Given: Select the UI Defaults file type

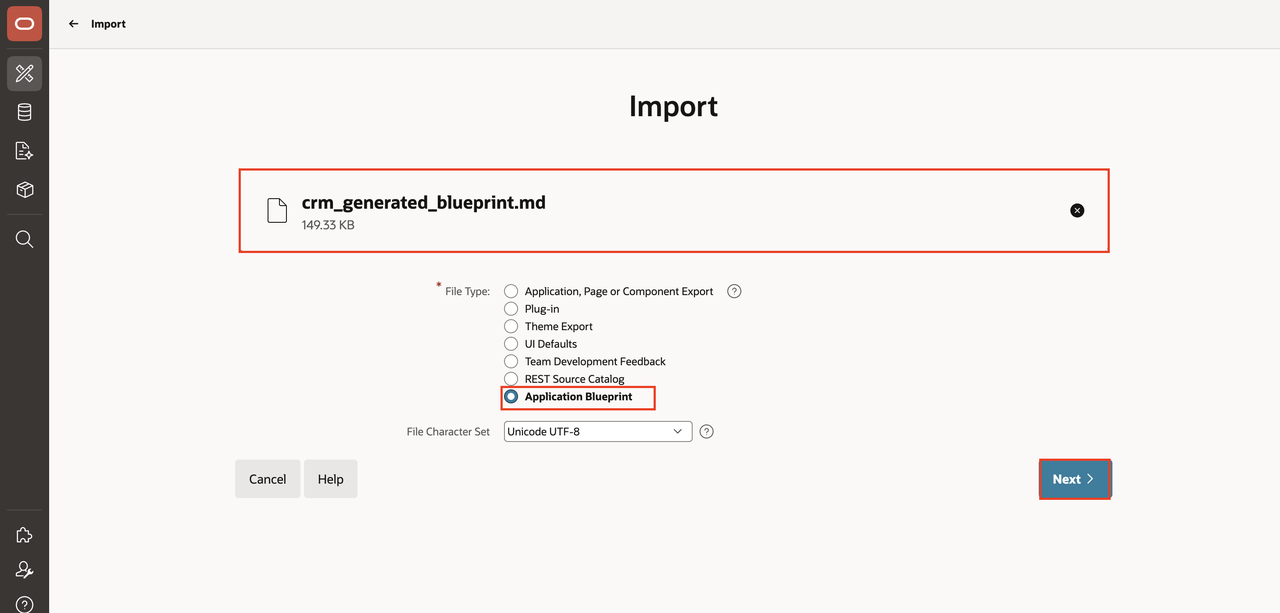Looking at the screenshot, I should (x=511, y=344).
